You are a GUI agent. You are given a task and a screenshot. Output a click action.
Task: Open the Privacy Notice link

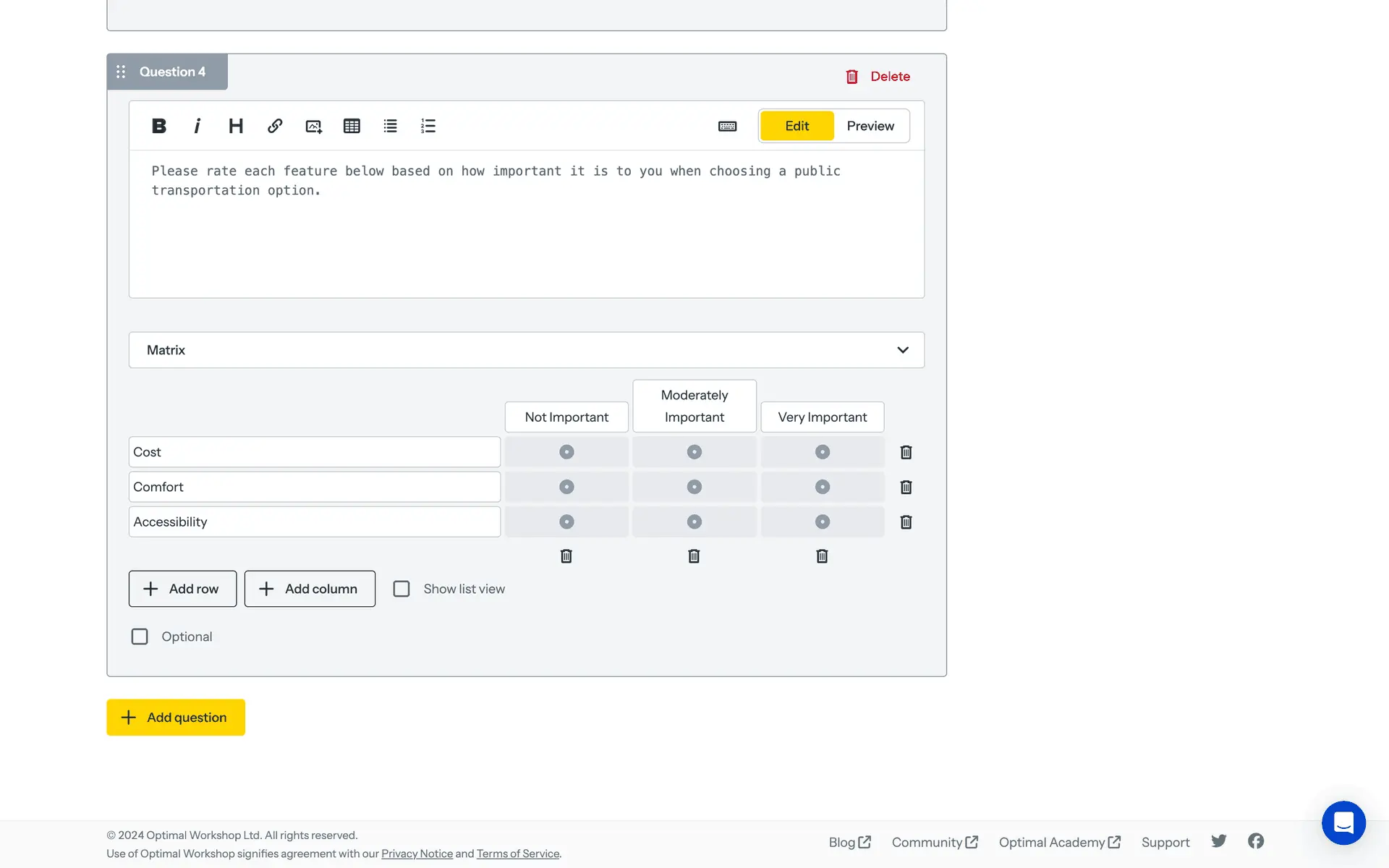pos(417,854)
